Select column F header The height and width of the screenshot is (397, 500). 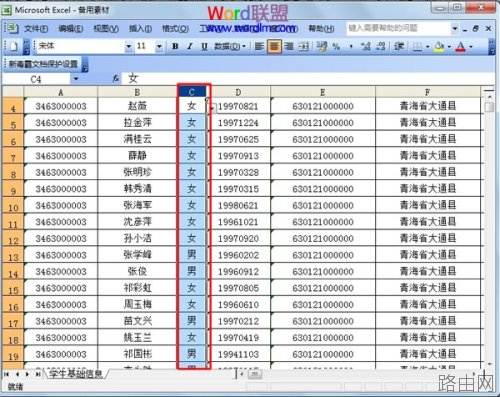click(x=427, y=92)
